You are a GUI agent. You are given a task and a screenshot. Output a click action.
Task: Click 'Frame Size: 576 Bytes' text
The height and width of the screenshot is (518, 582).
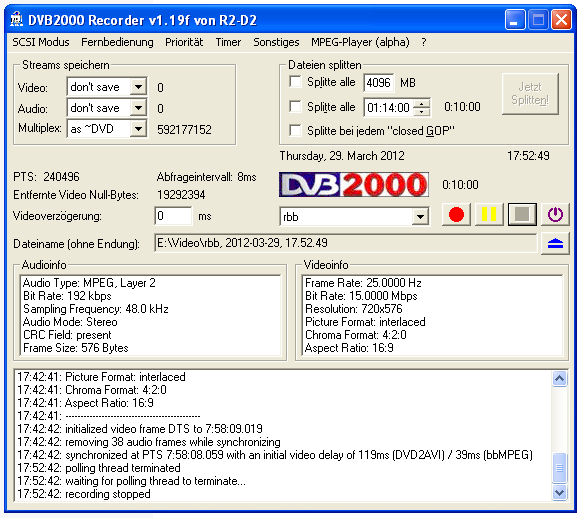(76, 348)
